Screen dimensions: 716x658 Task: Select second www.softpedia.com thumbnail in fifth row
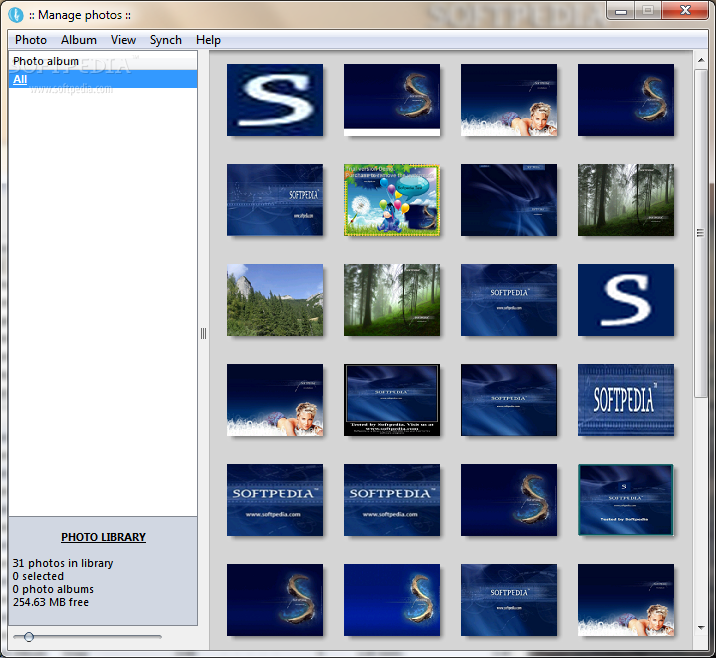click(392, 500)
